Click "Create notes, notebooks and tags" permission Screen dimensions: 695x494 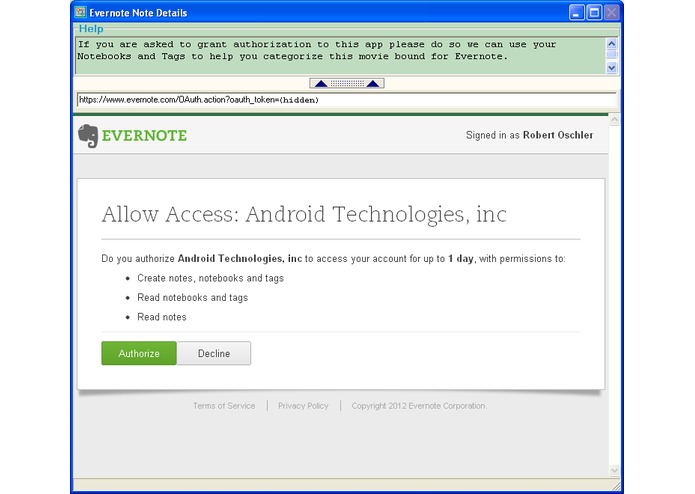pyautogui.click(x=211, y=278)
